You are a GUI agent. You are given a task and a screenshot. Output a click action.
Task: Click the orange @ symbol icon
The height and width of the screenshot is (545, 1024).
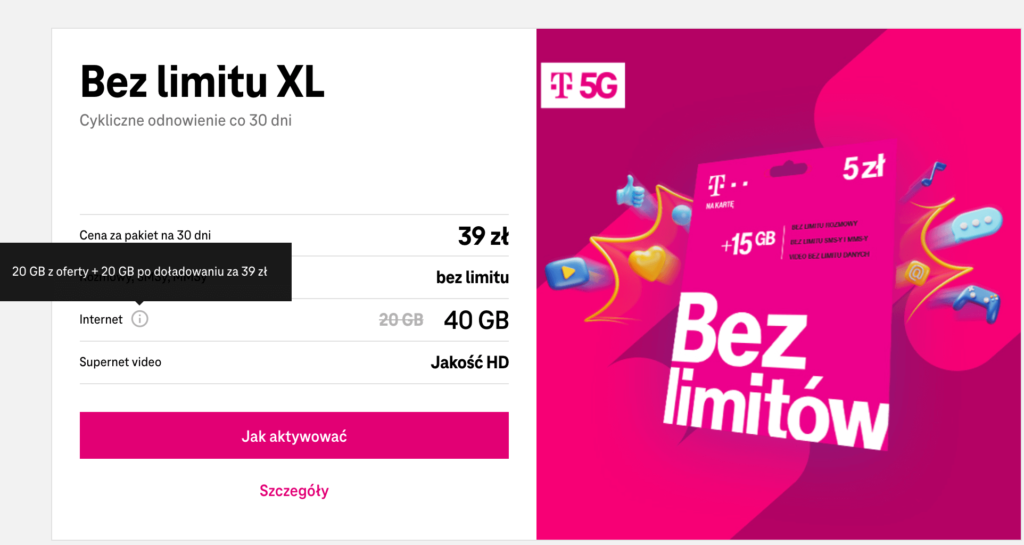point(915,272)
